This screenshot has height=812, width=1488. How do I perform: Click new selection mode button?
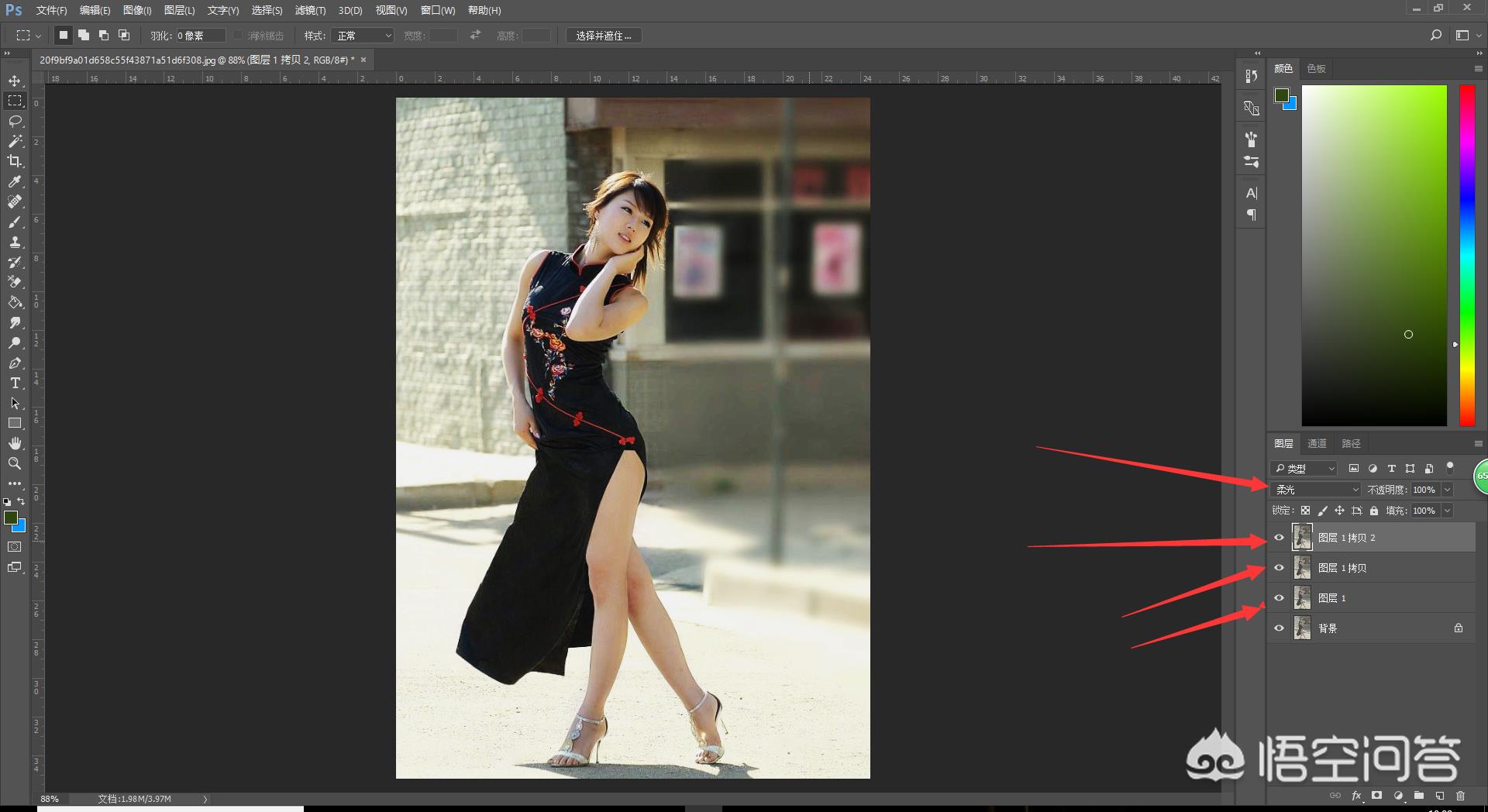pyautogui.click(x=64, y=35)
